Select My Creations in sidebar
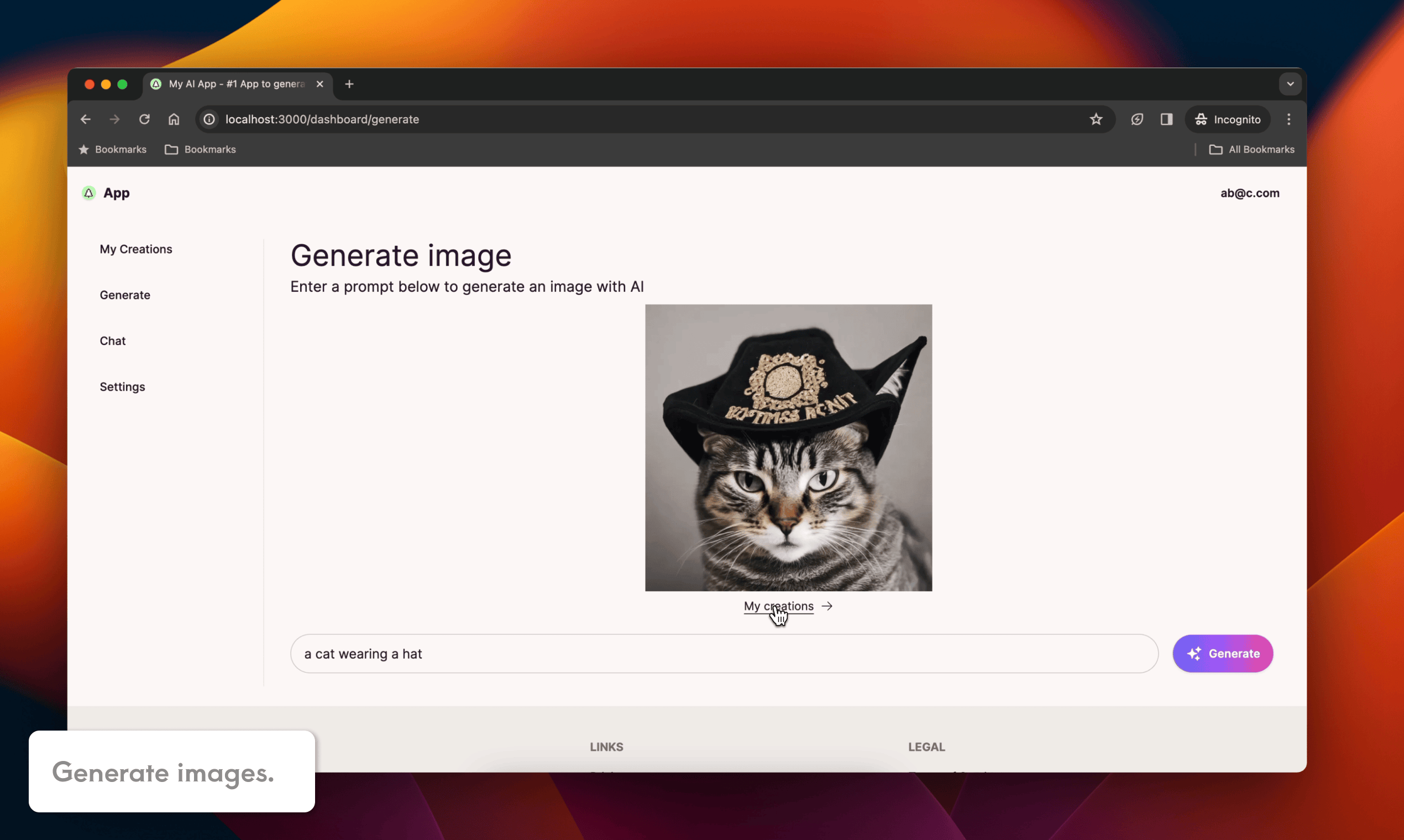This screenshot has height=840, width=1404. [136, 249]
